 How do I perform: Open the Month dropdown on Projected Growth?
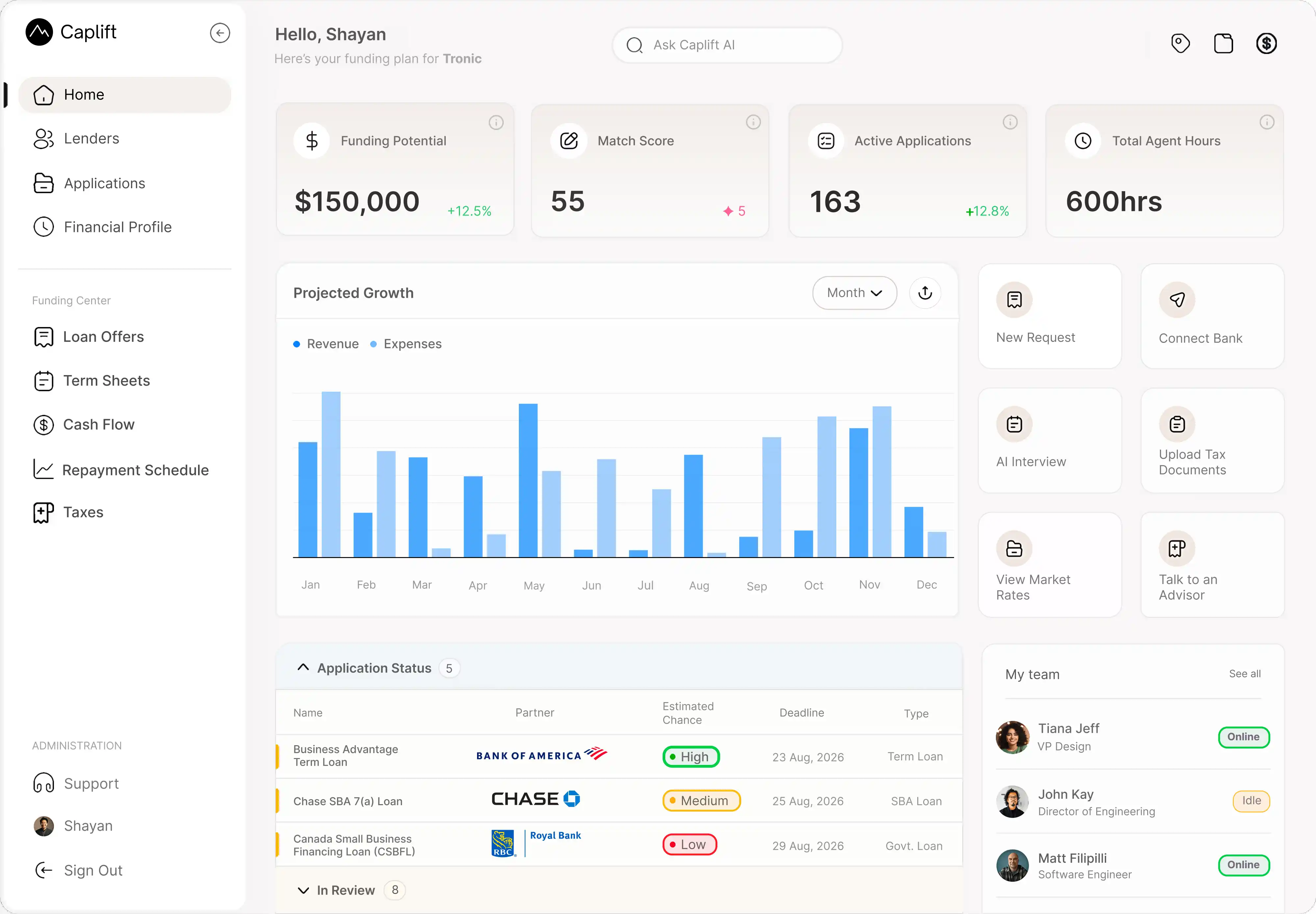click(854, 292)
